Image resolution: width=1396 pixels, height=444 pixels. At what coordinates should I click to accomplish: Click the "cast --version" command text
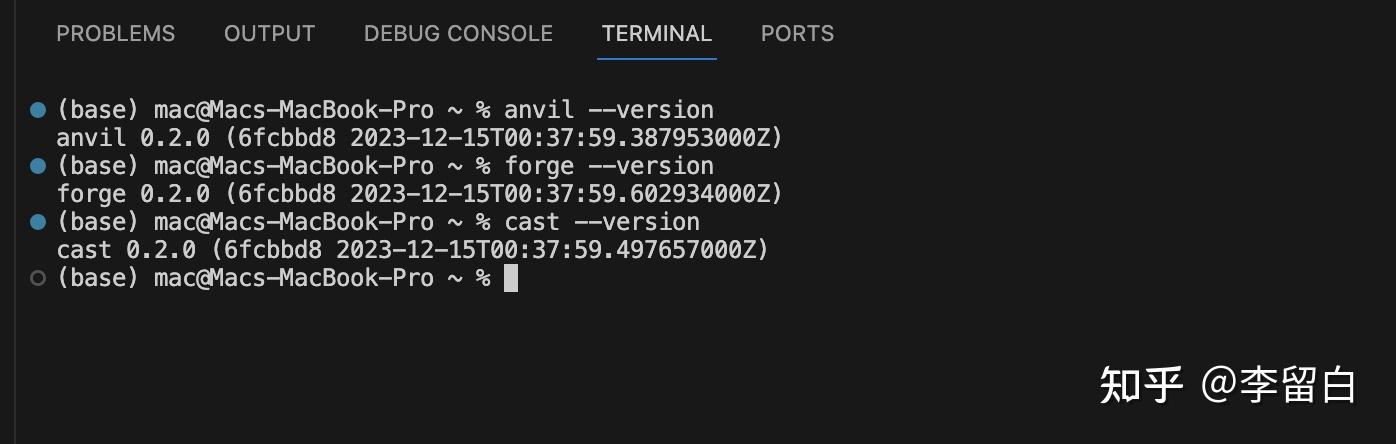click(601, 221)
